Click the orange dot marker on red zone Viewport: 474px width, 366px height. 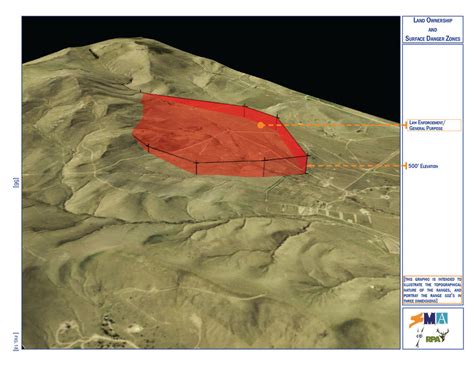[x=261, y=125]
